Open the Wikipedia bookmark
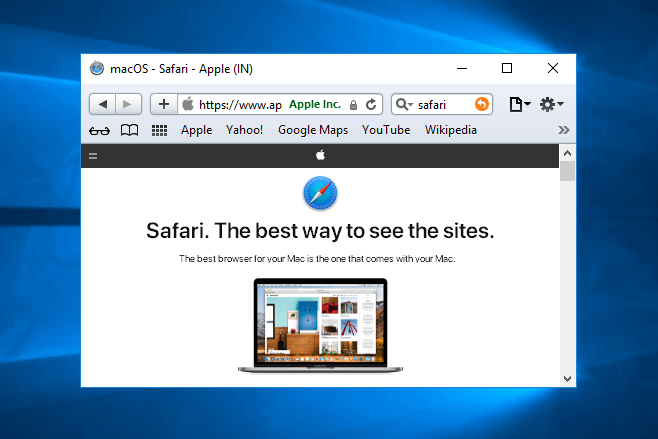Viewport: 658px width, 439px height. tap(450, 130)
